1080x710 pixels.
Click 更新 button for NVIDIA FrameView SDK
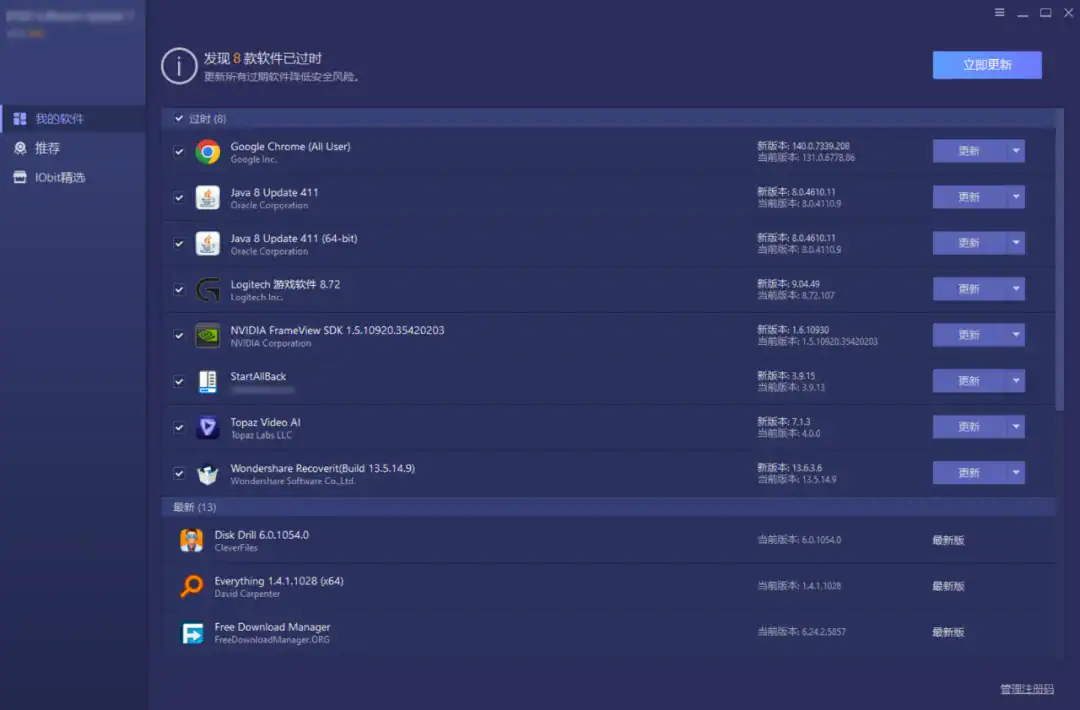pos(969,335)
